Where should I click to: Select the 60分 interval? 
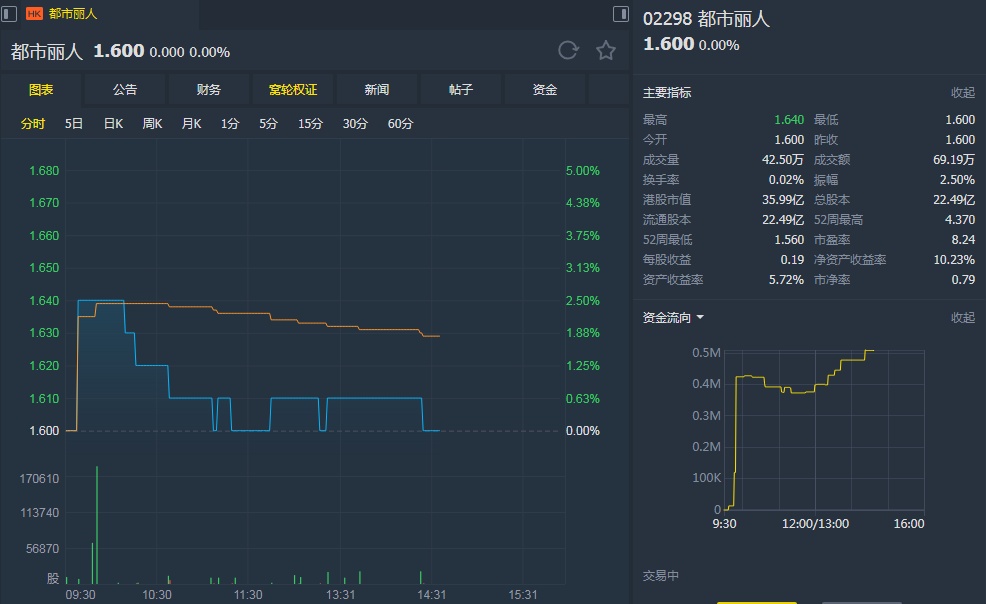coord(400,124)
